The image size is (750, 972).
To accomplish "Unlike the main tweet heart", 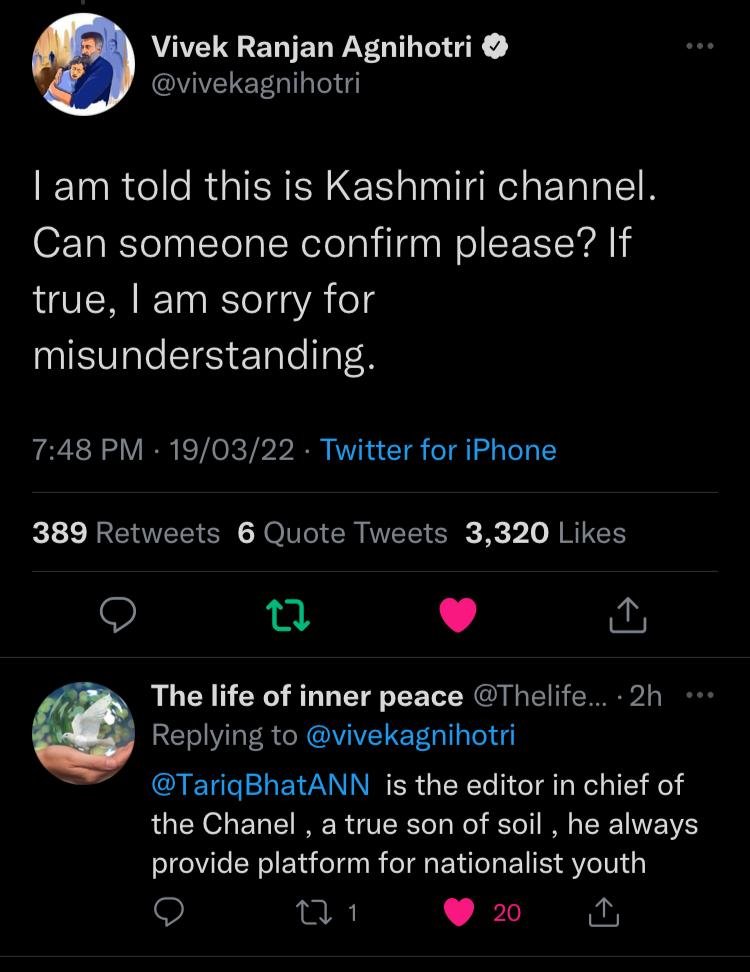I will [458, 615].
